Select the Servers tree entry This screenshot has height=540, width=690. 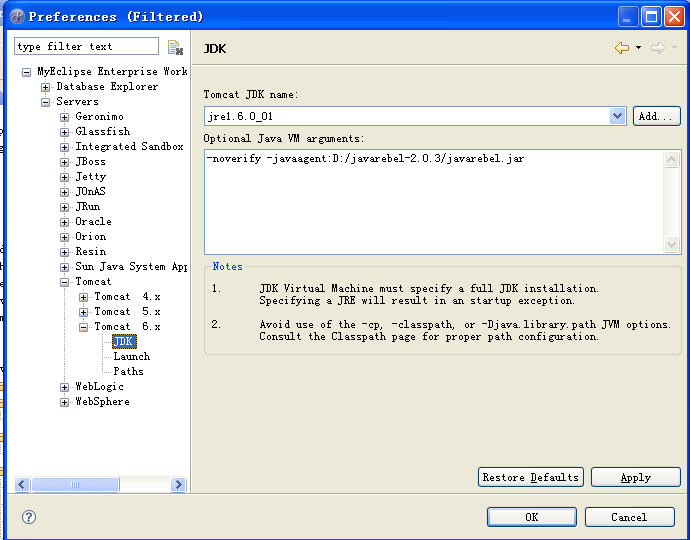pyautogui.click(x=77, y=101)
